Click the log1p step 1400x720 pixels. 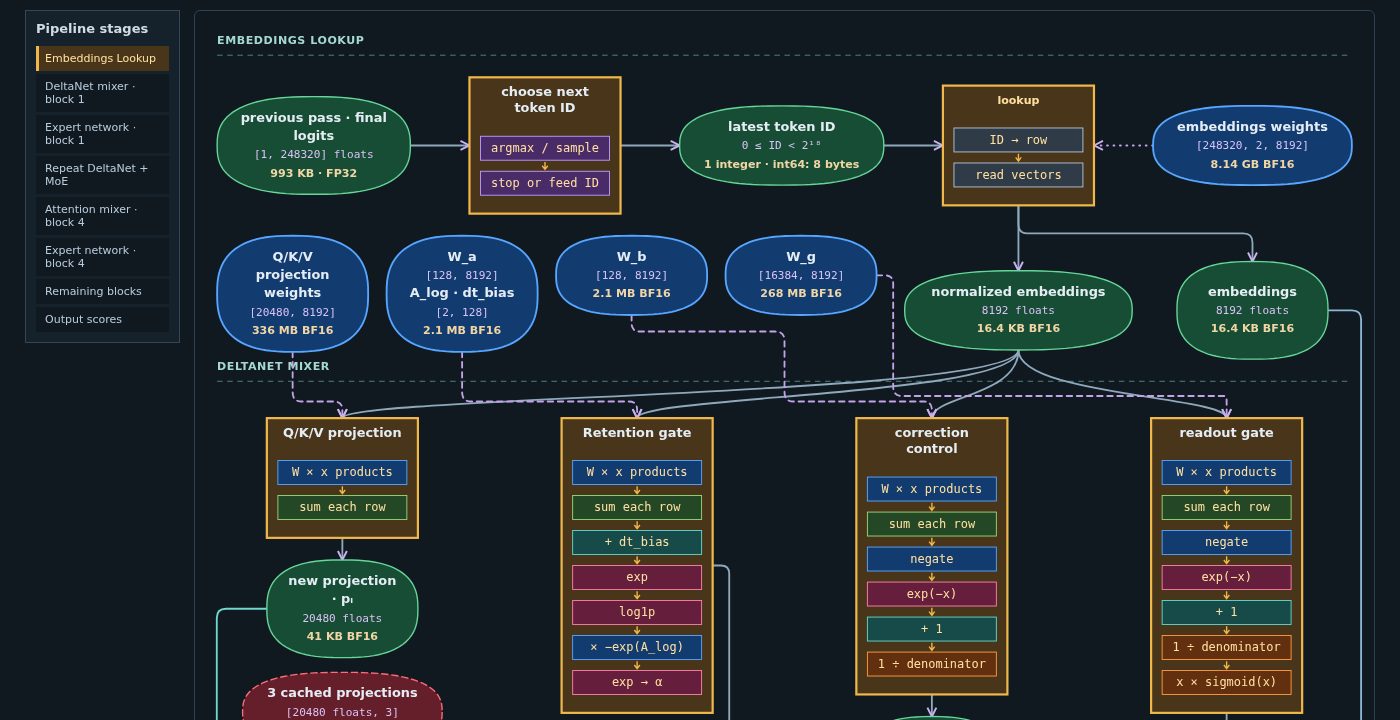(637, 612)
